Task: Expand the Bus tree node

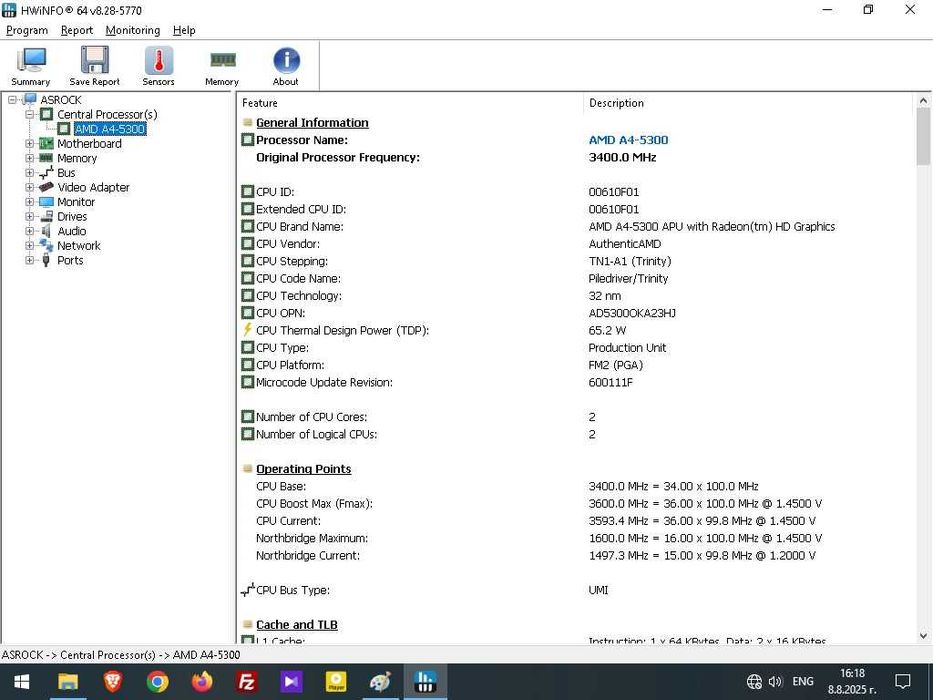Action: (x=29, y=173)
